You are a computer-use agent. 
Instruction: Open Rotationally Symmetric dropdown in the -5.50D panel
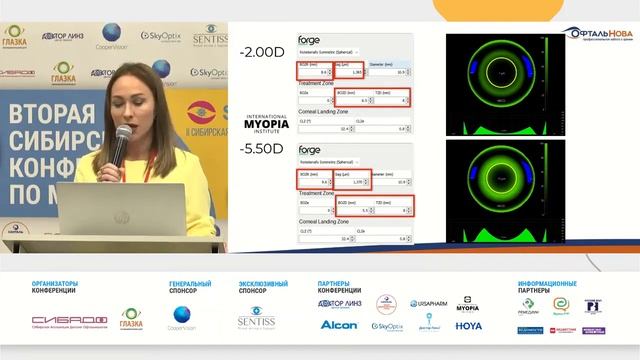coord(329,162)
